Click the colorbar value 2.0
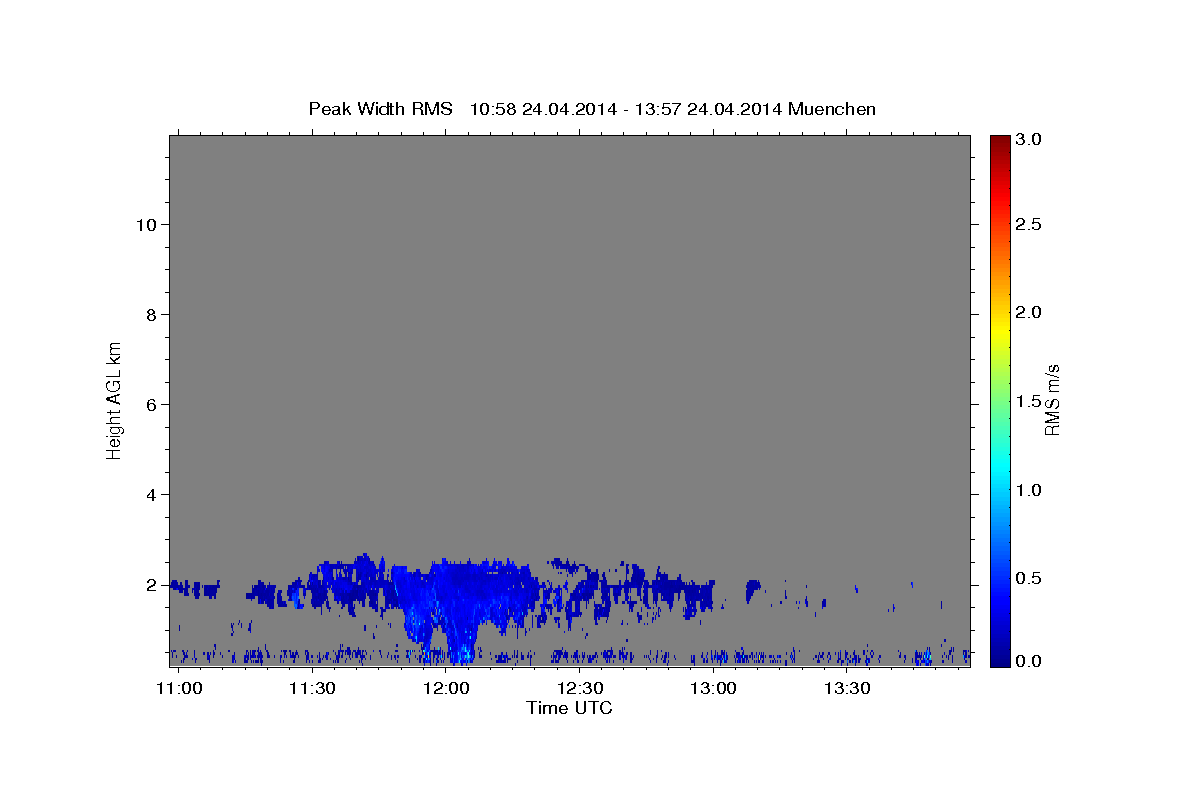Image resolution: width=1200 pixels, height=800 pixels. [1028, 313]
